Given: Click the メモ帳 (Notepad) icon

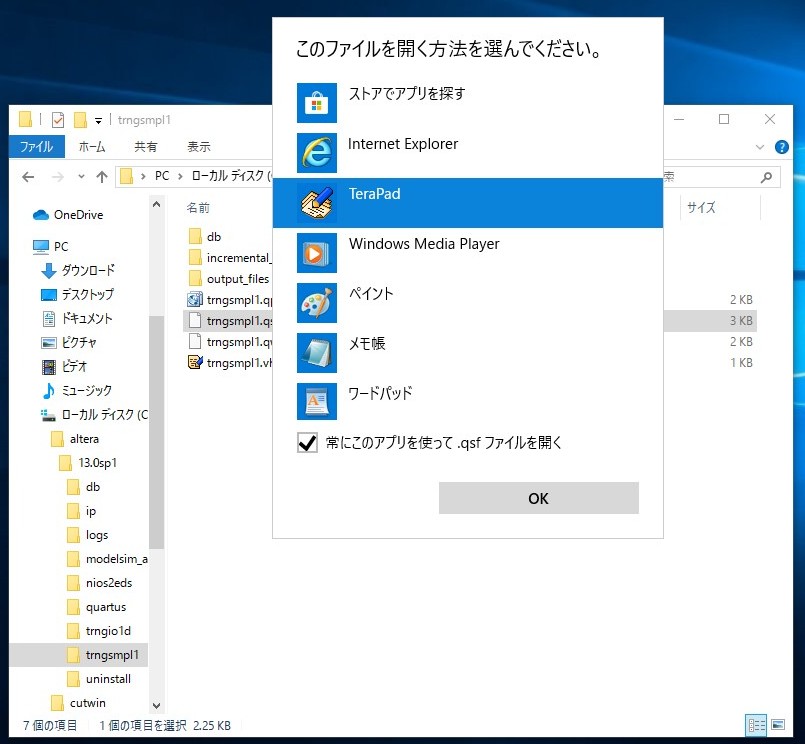Looking at the screenshot, I should click(x=317, y=353).
